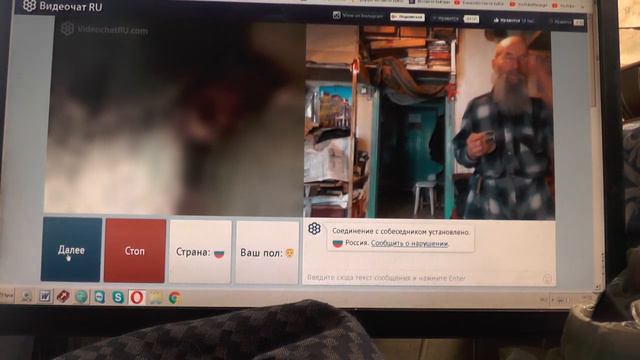
Task: Click the Далее (Next) button
Action: click(71, 249)
